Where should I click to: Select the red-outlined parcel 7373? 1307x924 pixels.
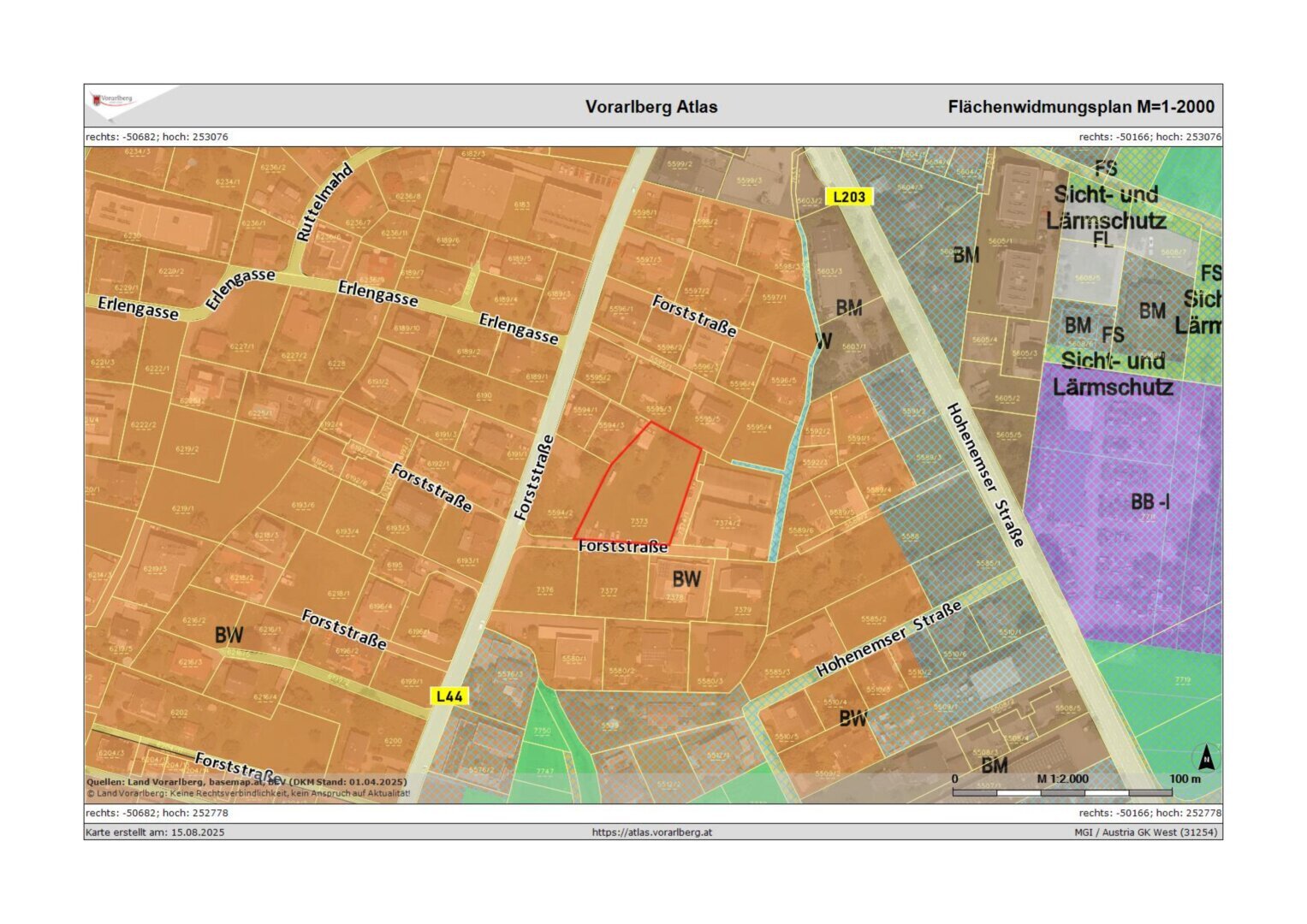(639, 496)
